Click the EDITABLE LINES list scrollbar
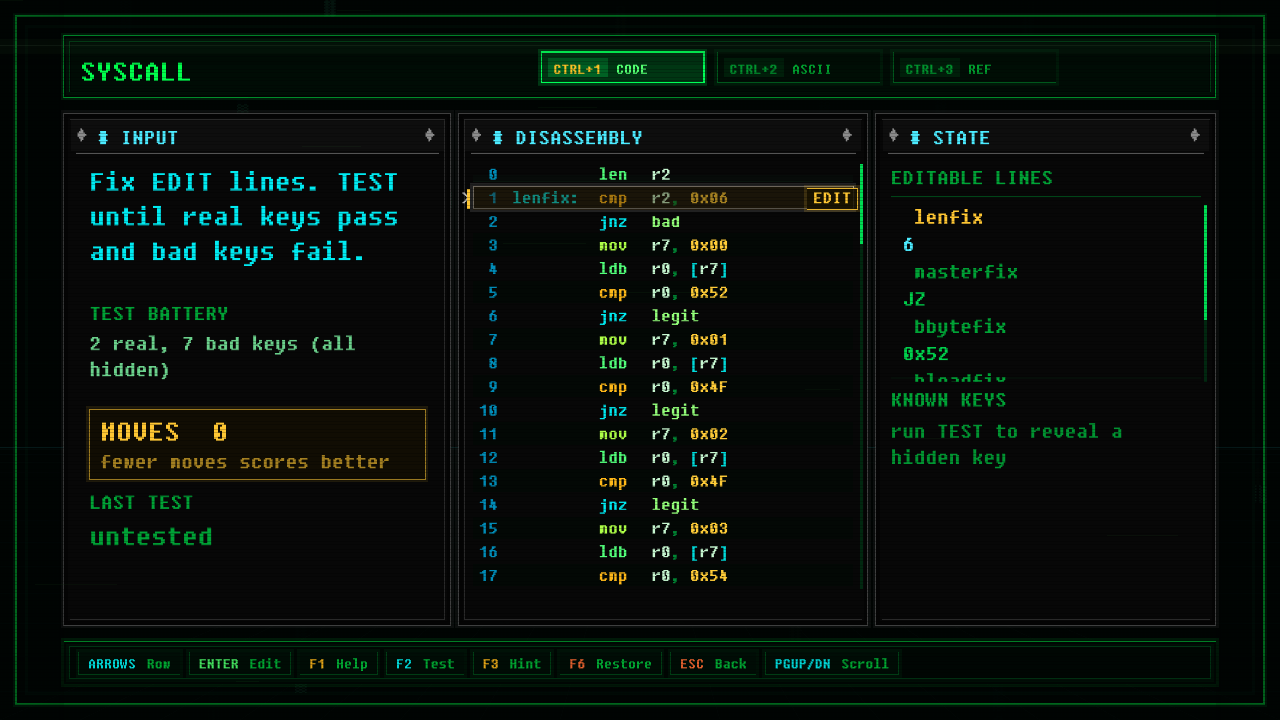 (1205, 292)
